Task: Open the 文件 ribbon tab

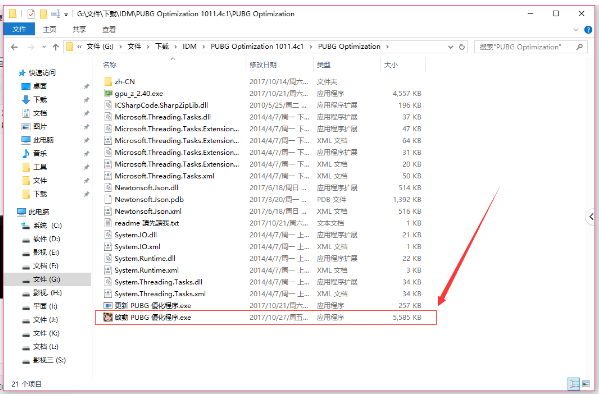Action: [x=19, y=29]
